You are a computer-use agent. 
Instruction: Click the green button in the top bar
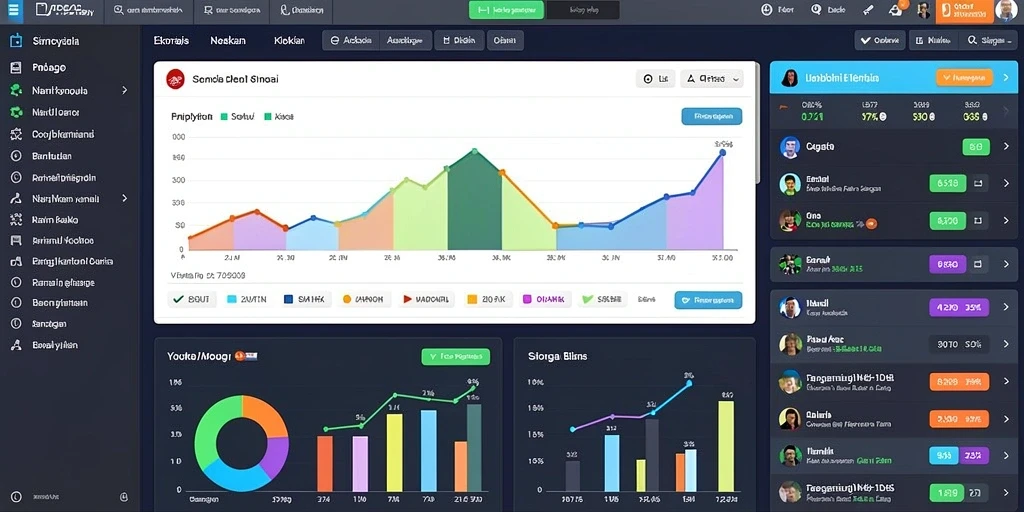click(506, 10)
